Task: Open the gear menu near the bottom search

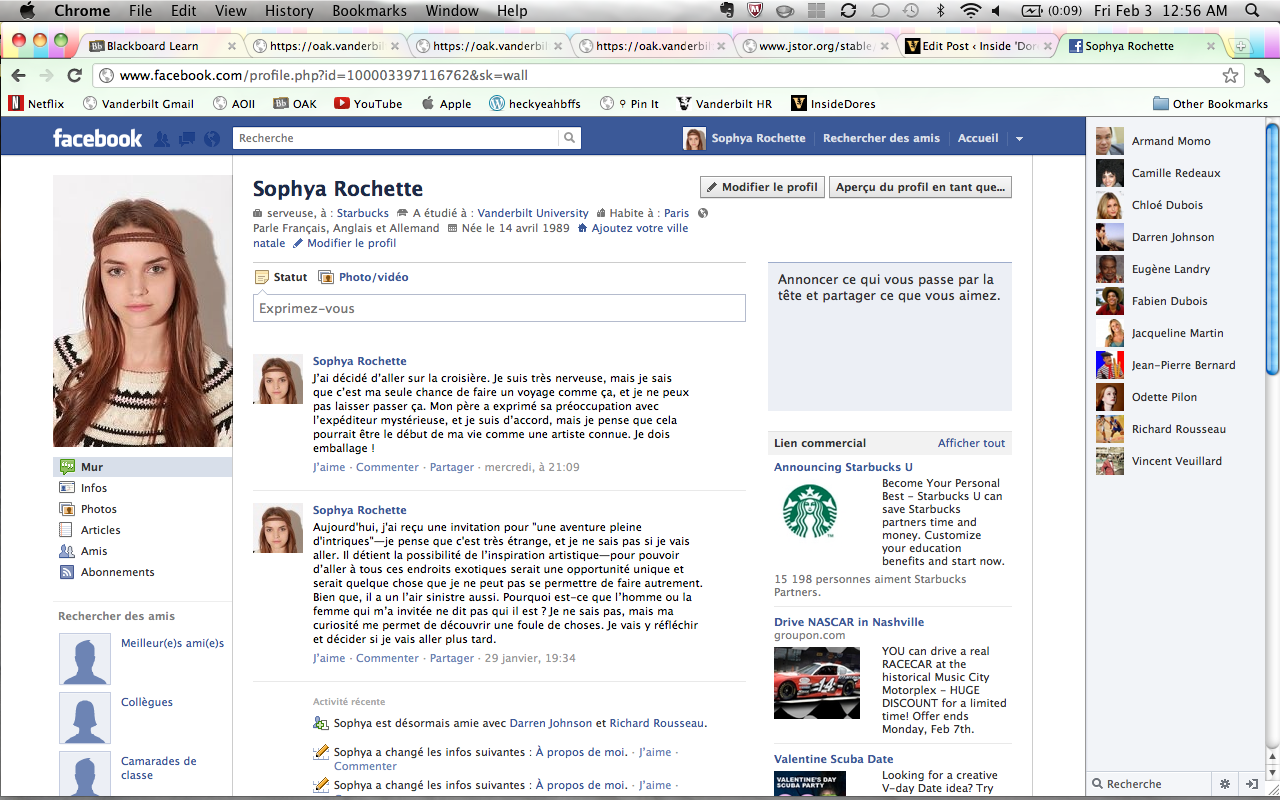Action: pos(1225,784)
